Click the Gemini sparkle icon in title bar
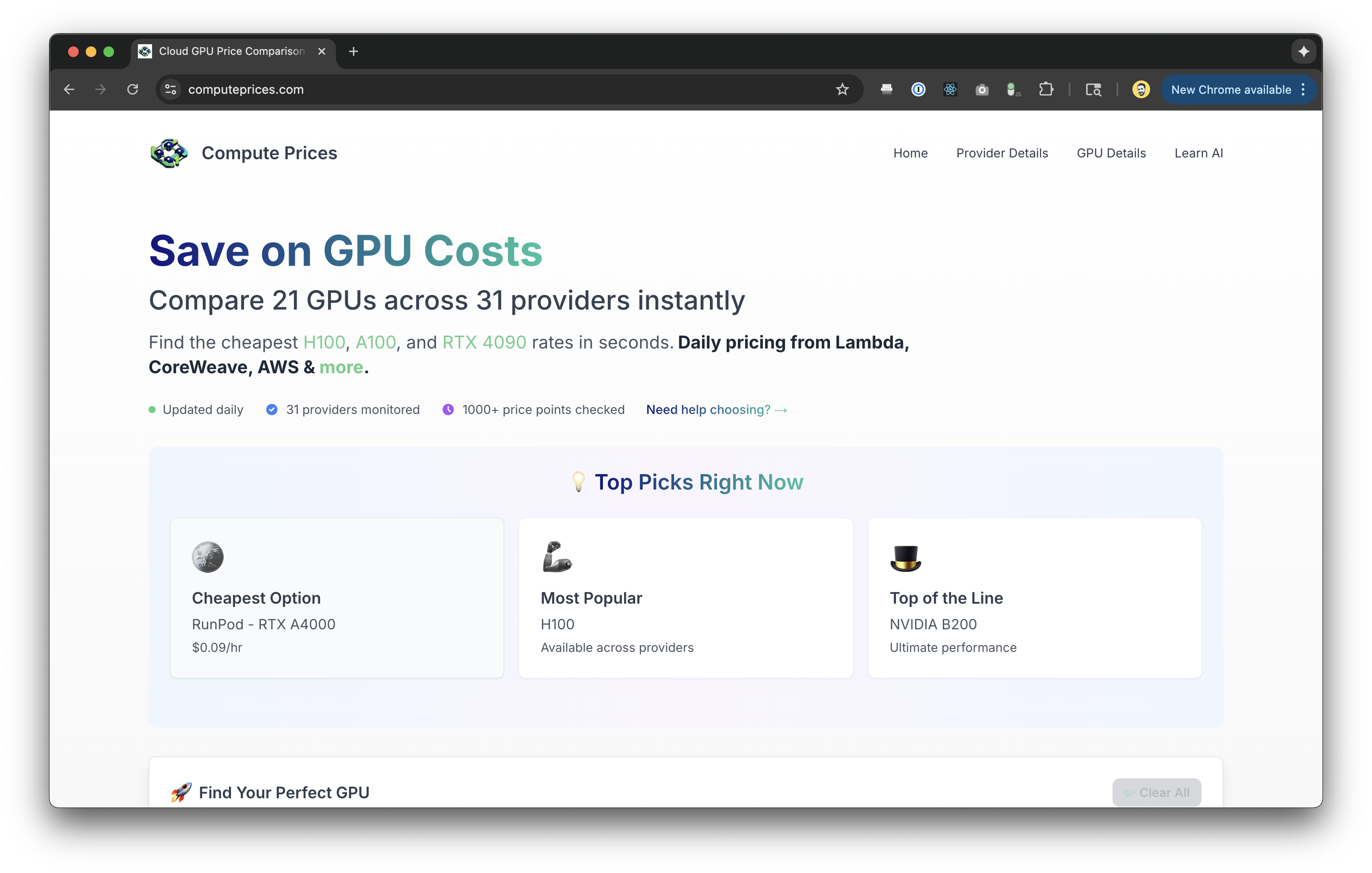The image size is (1372, 873). [1303, 51]
